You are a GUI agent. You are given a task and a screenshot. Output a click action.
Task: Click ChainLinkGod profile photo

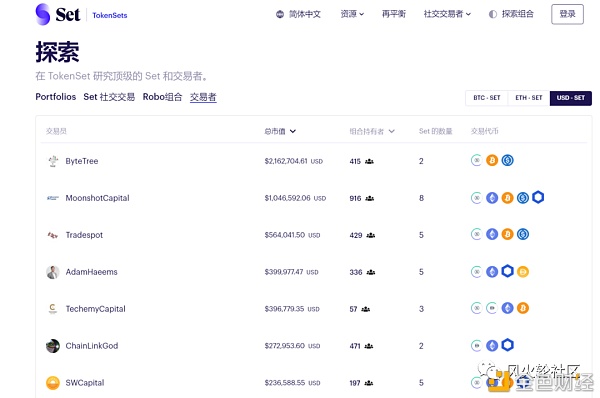click(x=53, y=346)
